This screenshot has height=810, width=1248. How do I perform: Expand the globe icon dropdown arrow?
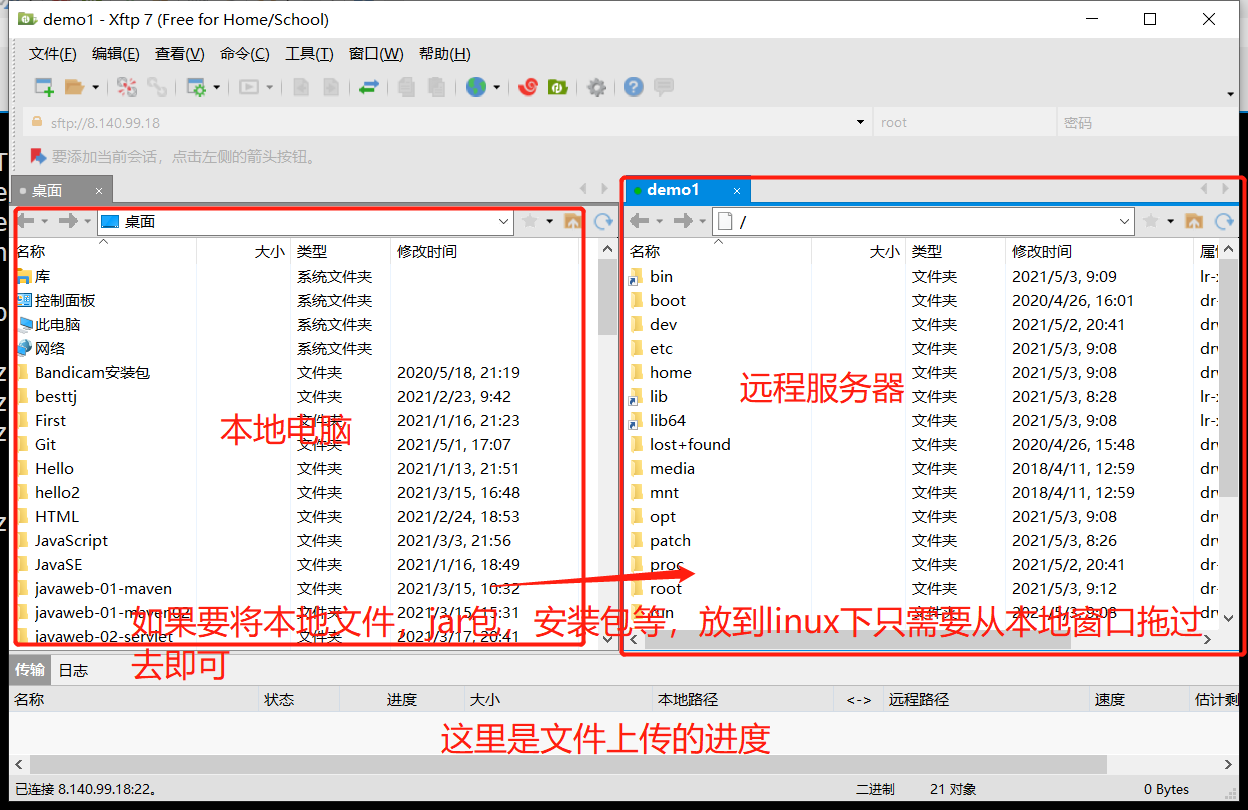point(496,88)
